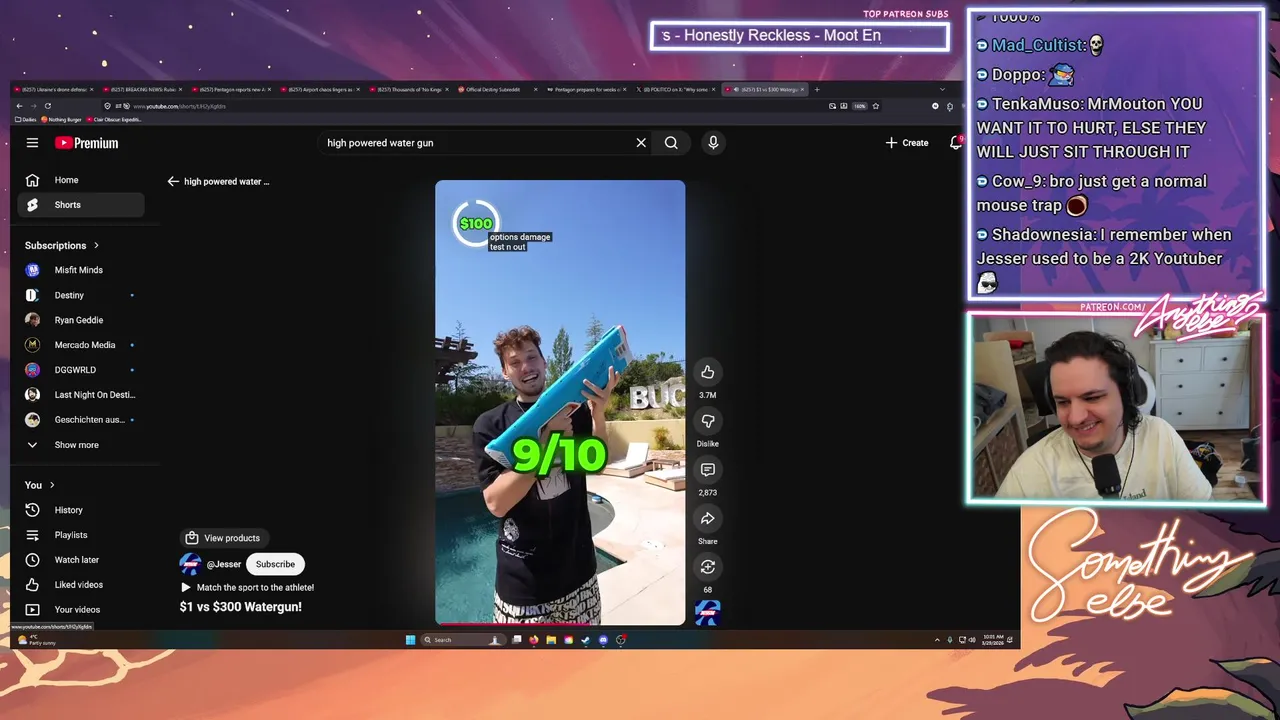
Task: Select Shorts in the sidebar
Action: (81, 205)
